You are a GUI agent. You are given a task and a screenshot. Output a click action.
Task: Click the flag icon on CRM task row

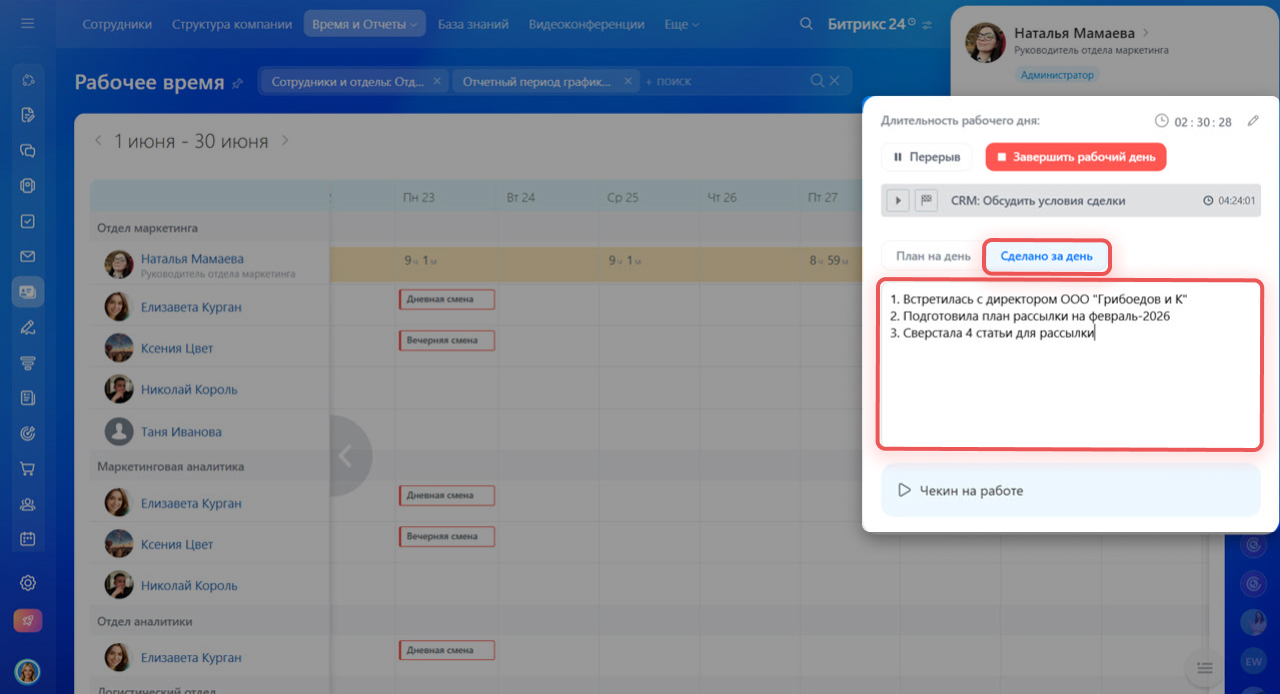(926, 200)
